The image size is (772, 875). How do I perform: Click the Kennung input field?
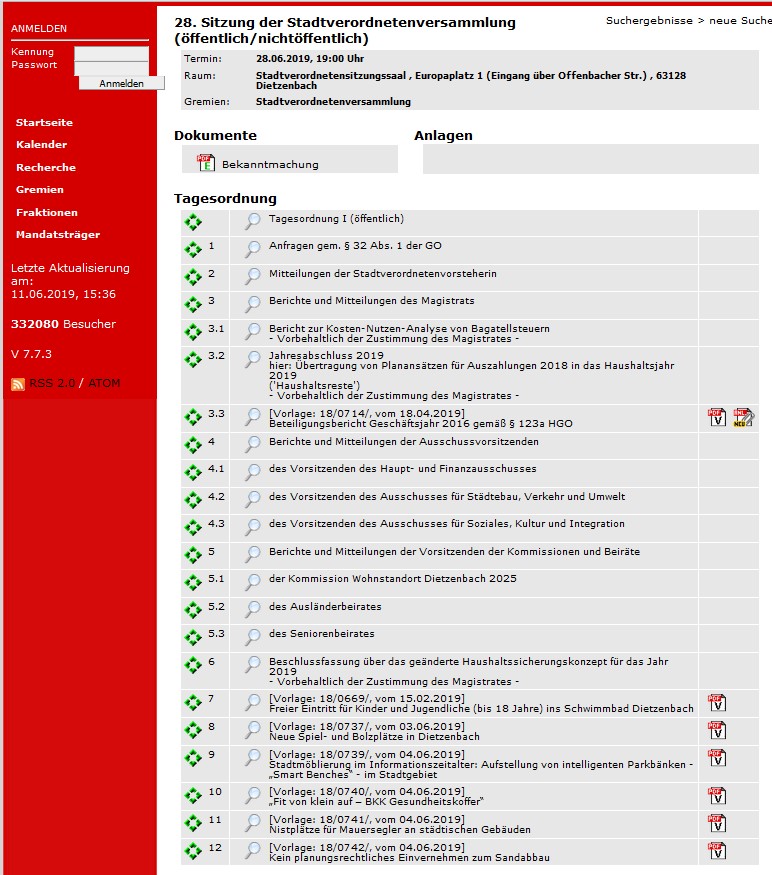pos(111,53)
